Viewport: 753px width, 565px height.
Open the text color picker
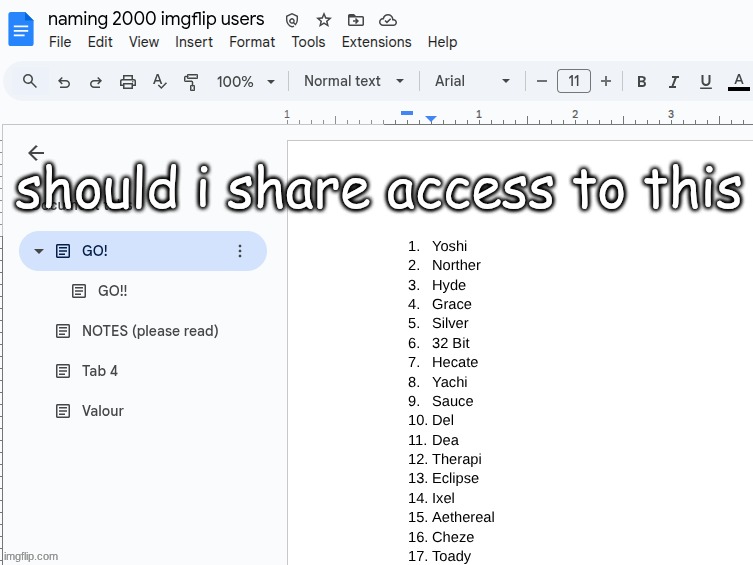point(739,82)
